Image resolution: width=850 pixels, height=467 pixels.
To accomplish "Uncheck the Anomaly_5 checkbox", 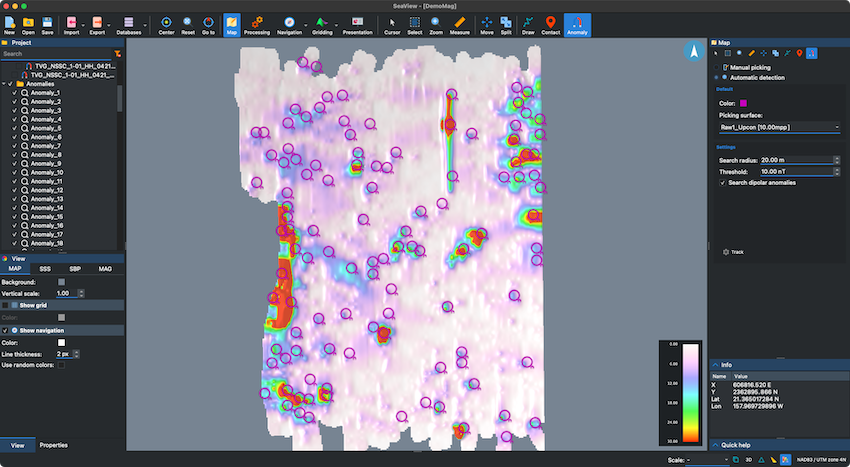I will (15, 128).
